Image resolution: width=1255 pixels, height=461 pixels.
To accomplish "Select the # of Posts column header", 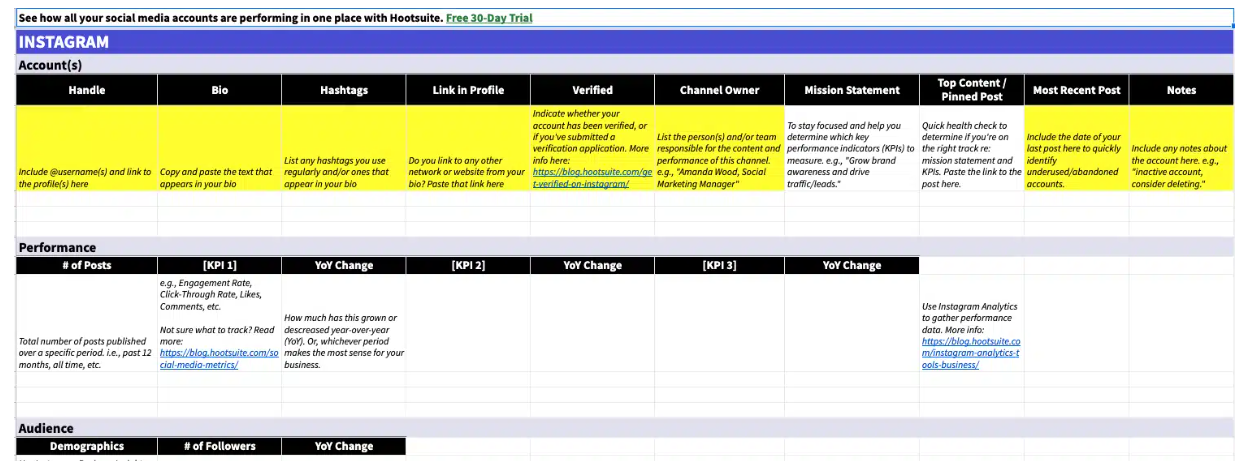I will tap(87, 265).
